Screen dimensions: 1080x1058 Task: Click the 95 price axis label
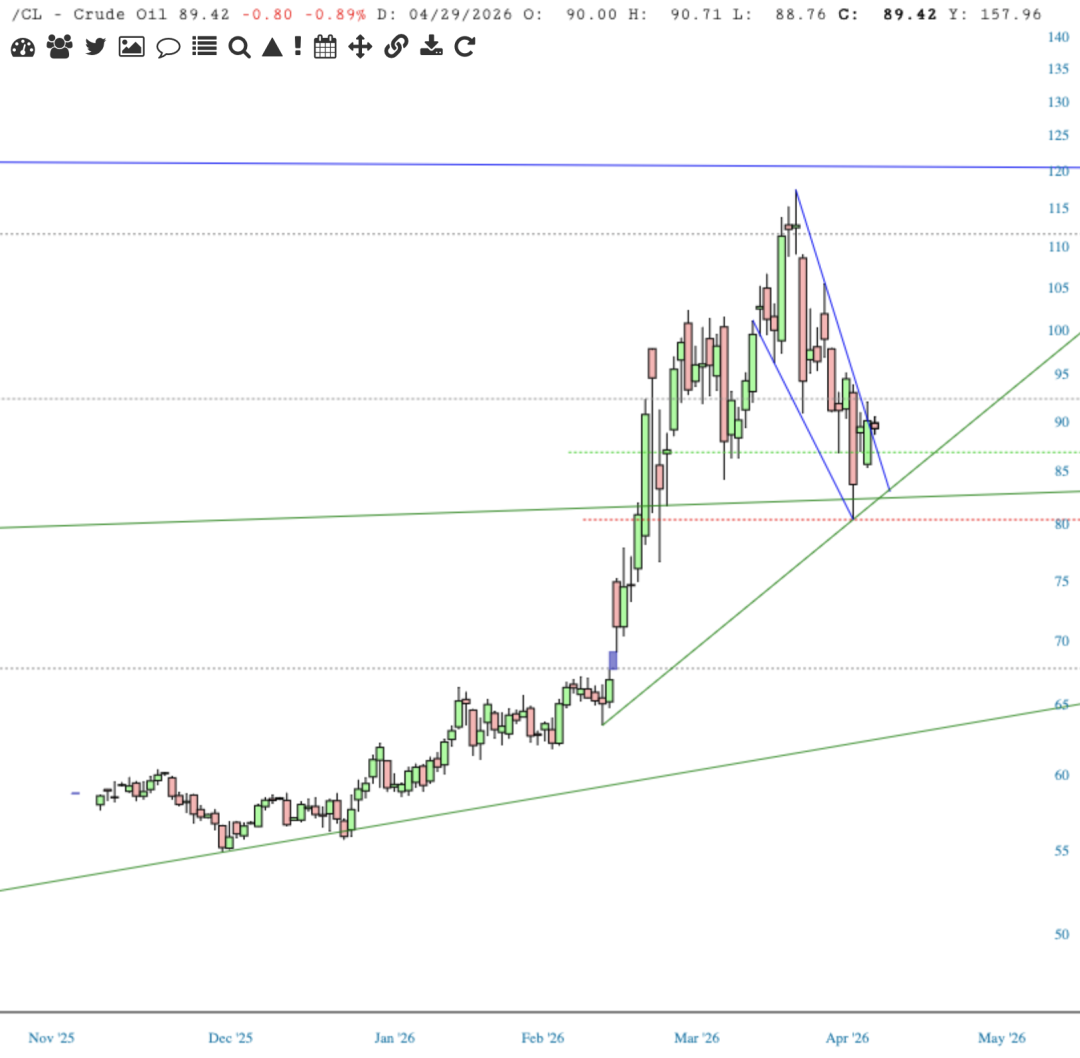point(1061,374)
